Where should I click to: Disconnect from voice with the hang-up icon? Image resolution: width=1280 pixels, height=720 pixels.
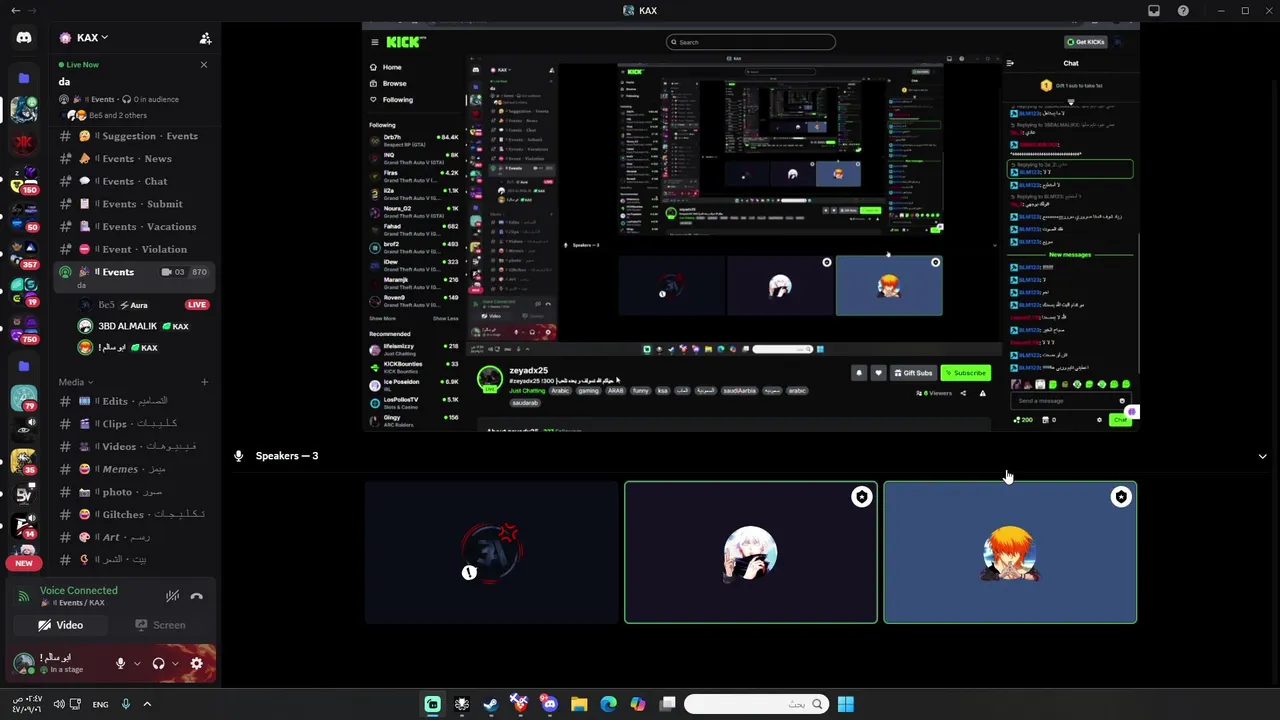[197, 596]
